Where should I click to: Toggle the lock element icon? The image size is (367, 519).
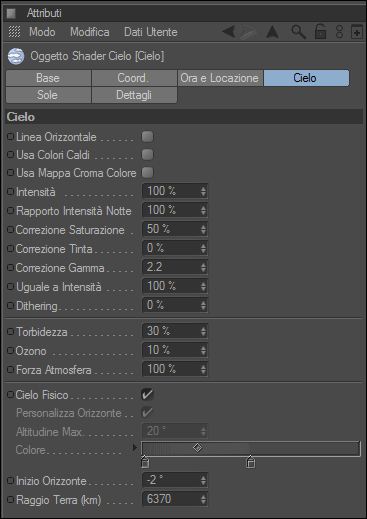coord(320,32)
